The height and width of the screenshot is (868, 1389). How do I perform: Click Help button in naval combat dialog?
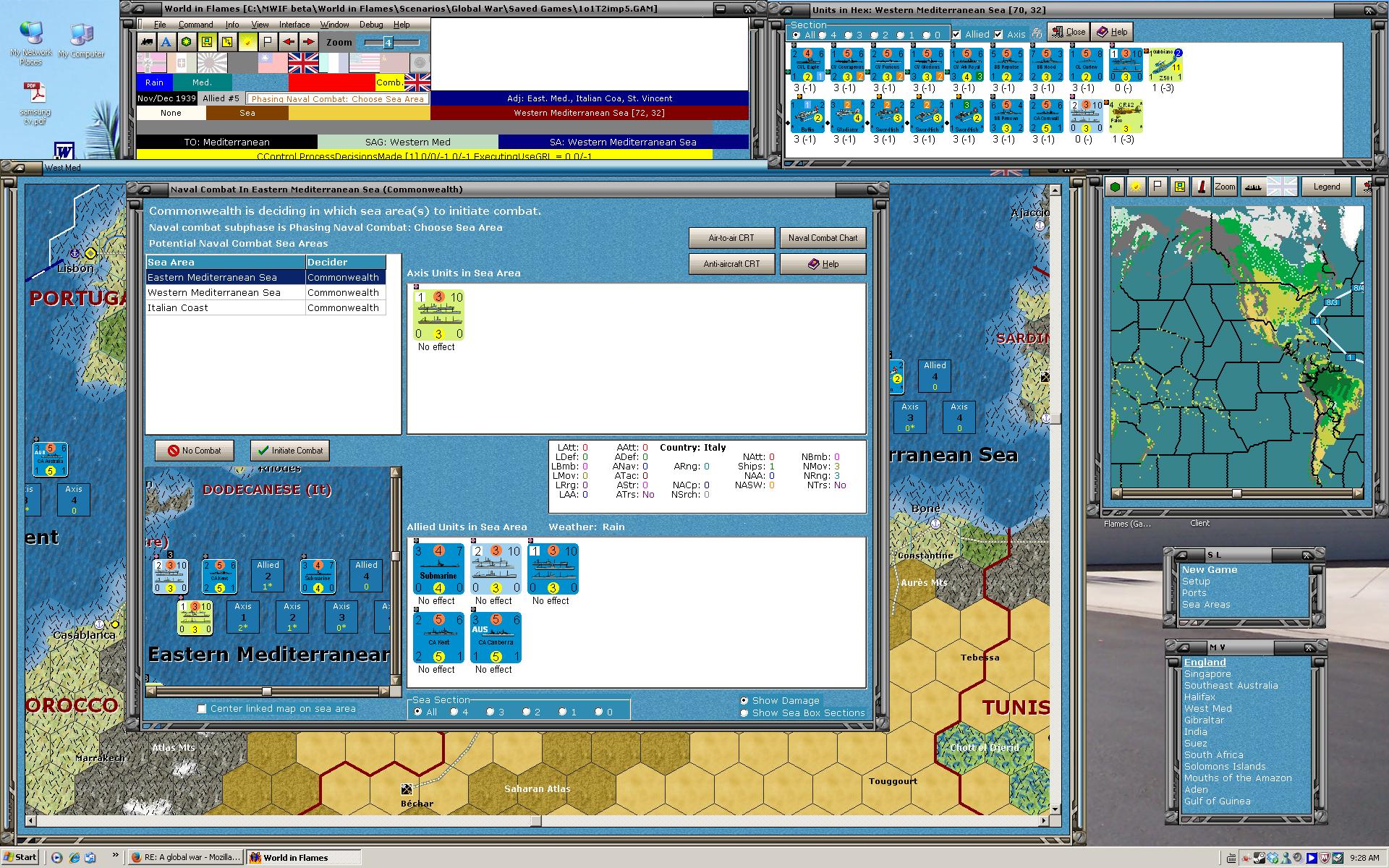tap(823, 263)
